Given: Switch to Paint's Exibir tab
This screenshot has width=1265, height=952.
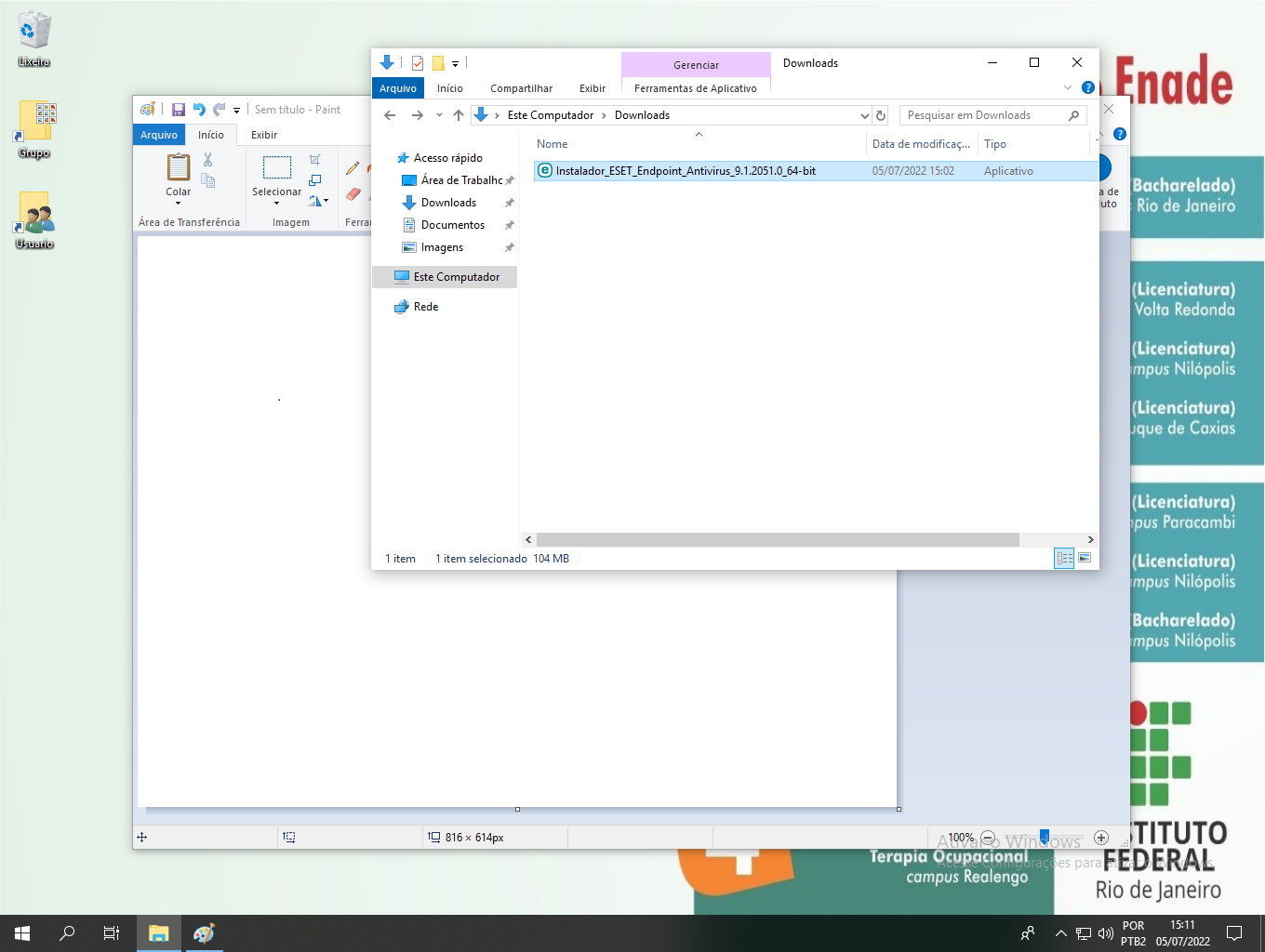Looking at the screenshot, I should (264, 135).
